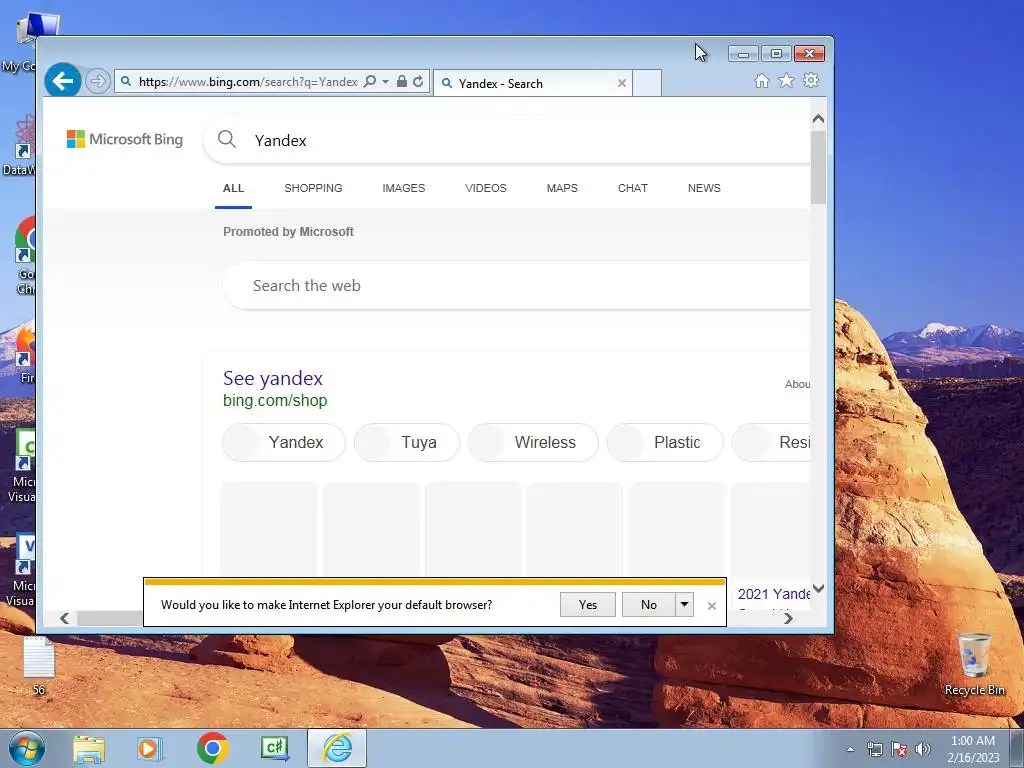
Task: Go back with the blue back arrow
Action: [63, 81]
